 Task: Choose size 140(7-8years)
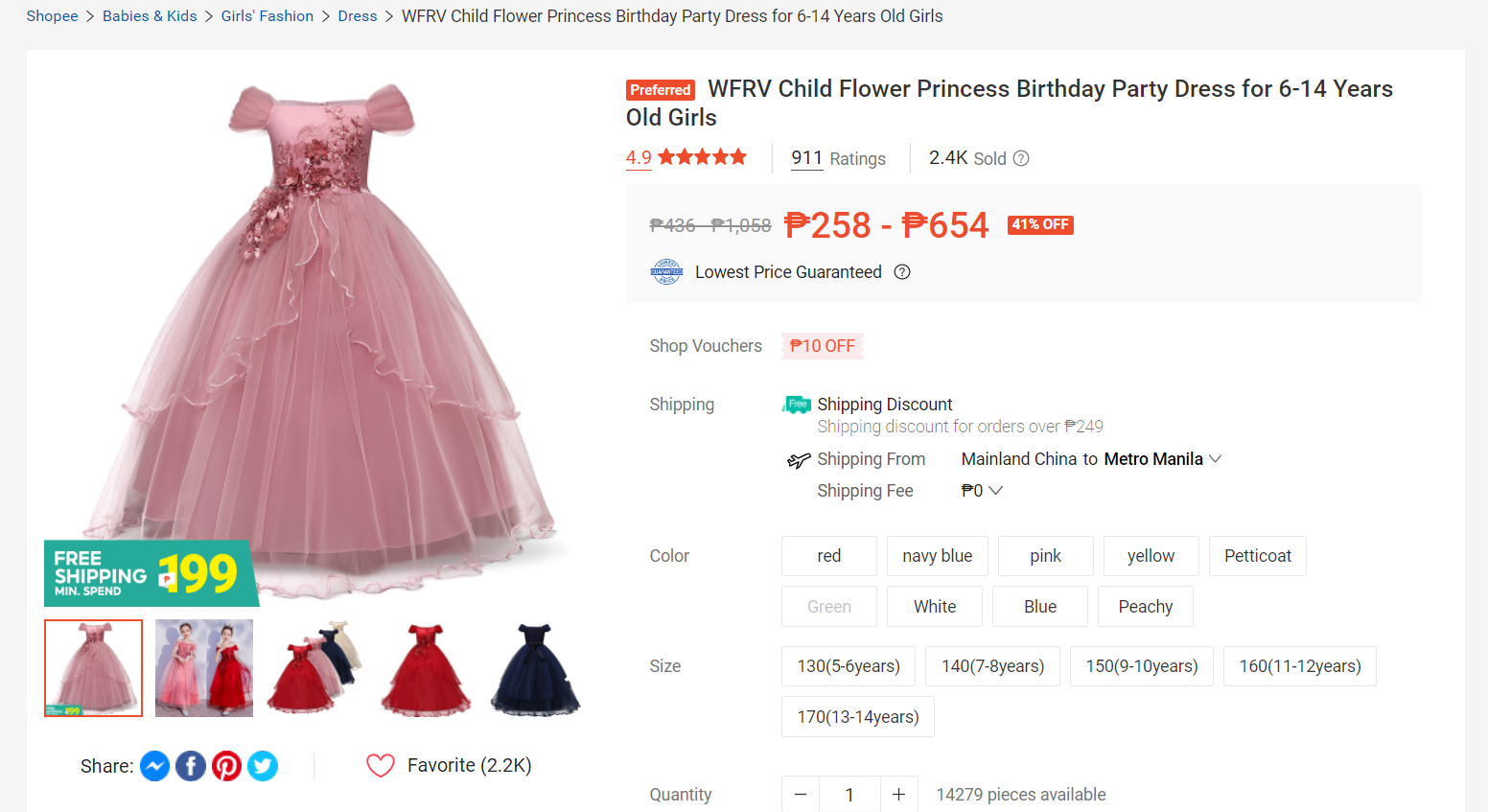pyautogui.click(x=992, y=666)
